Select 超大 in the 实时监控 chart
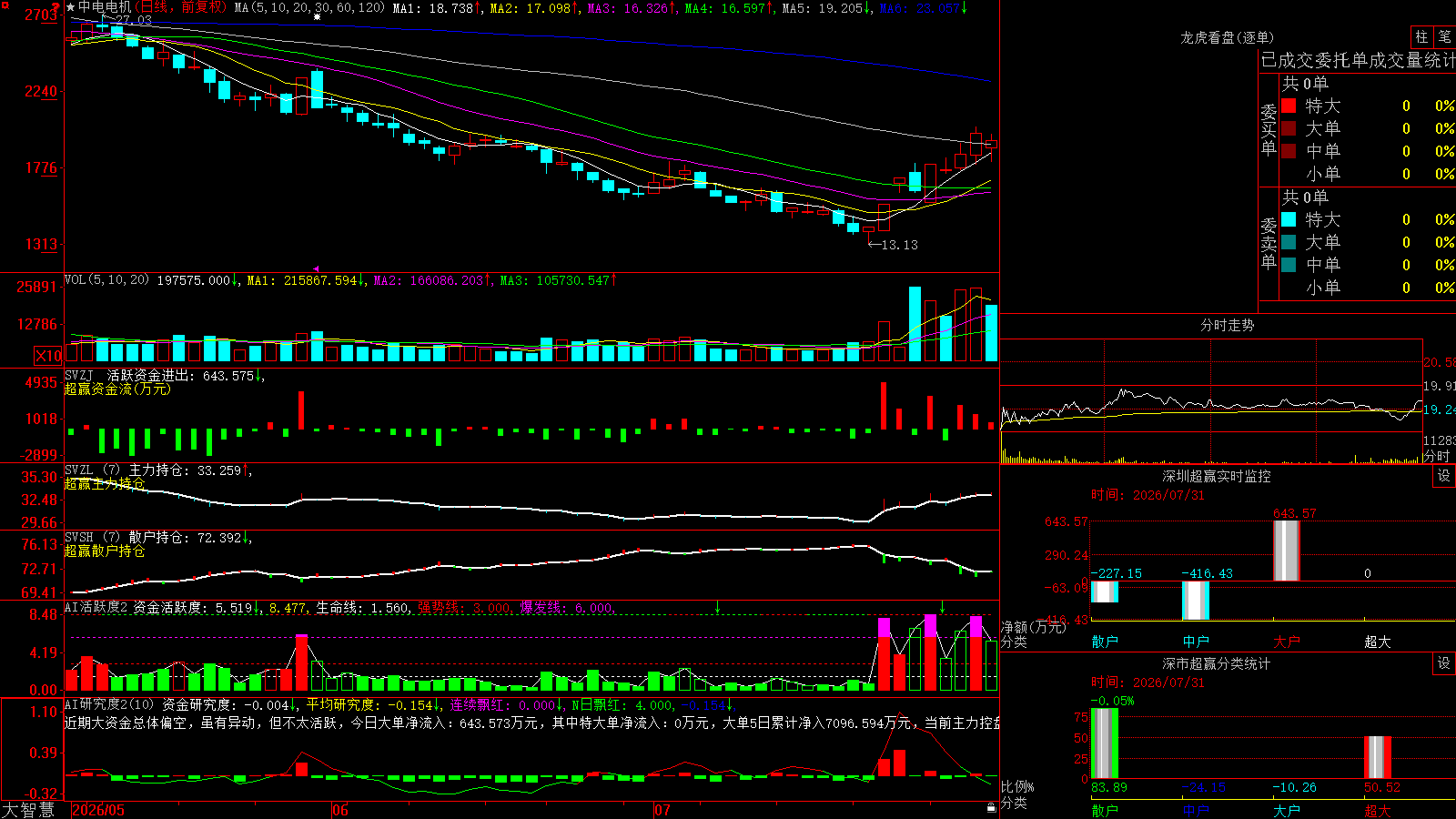Viewport: 1456px width, 819px height. pyautogui.click(x=1378, y=642)
